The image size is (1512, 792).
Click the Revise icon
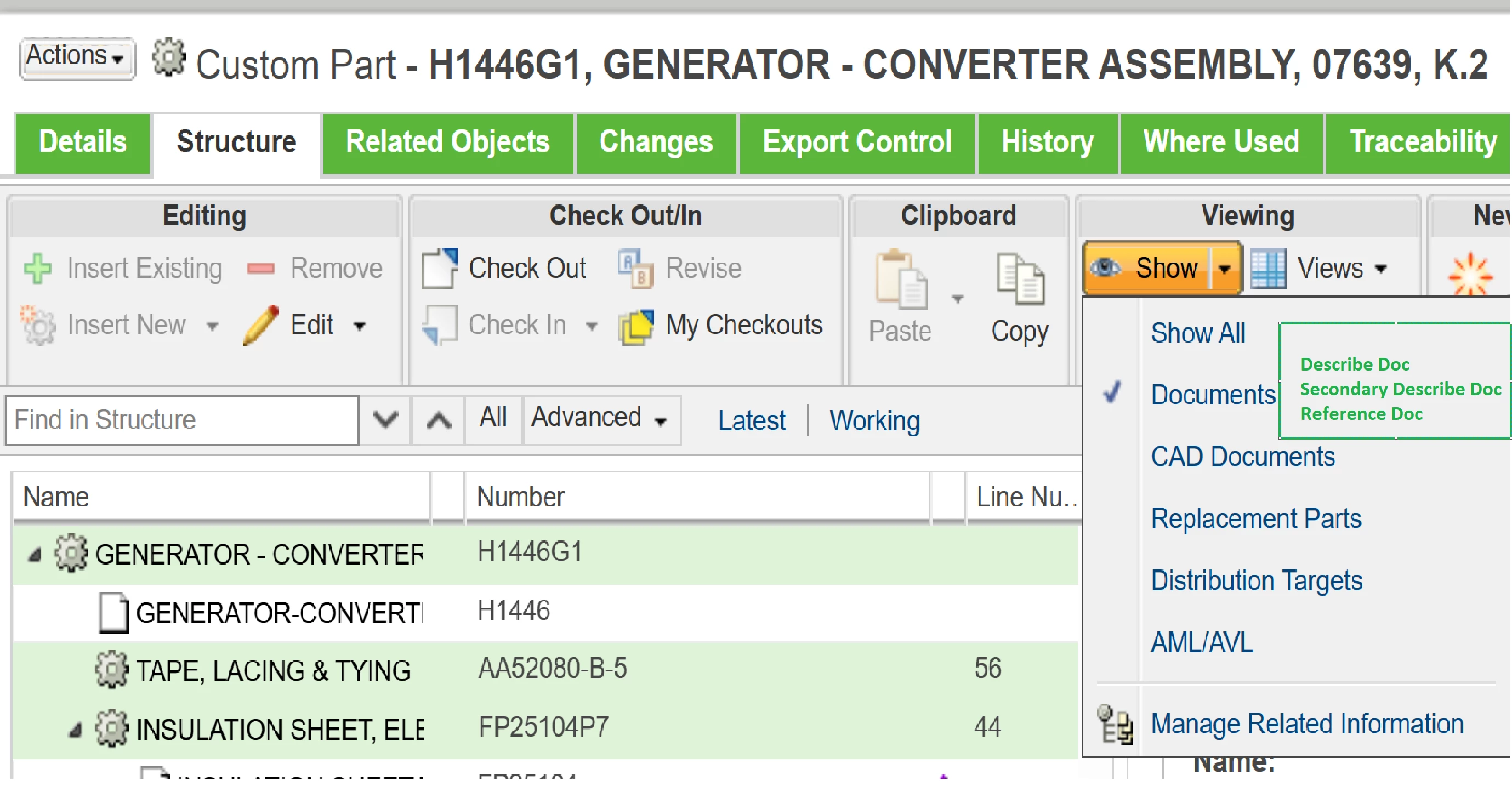(x=636, y=268)
